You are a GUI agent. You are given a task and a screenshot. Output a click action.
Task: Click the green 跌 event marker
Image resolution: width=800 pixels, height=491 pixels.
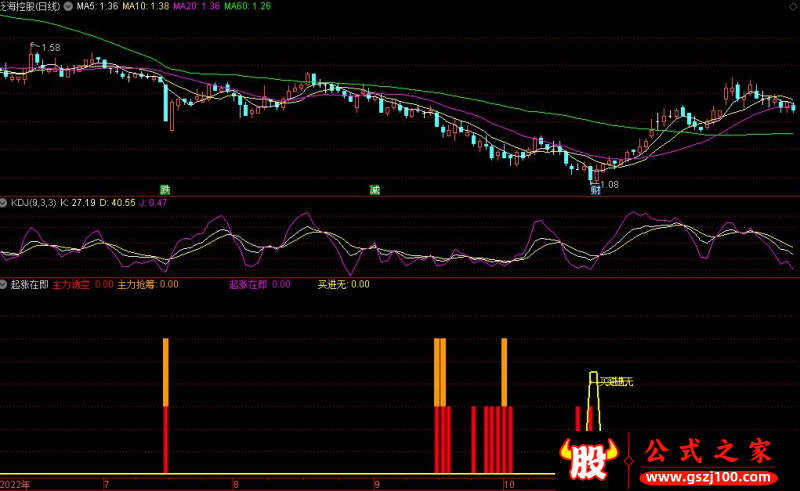165,190
